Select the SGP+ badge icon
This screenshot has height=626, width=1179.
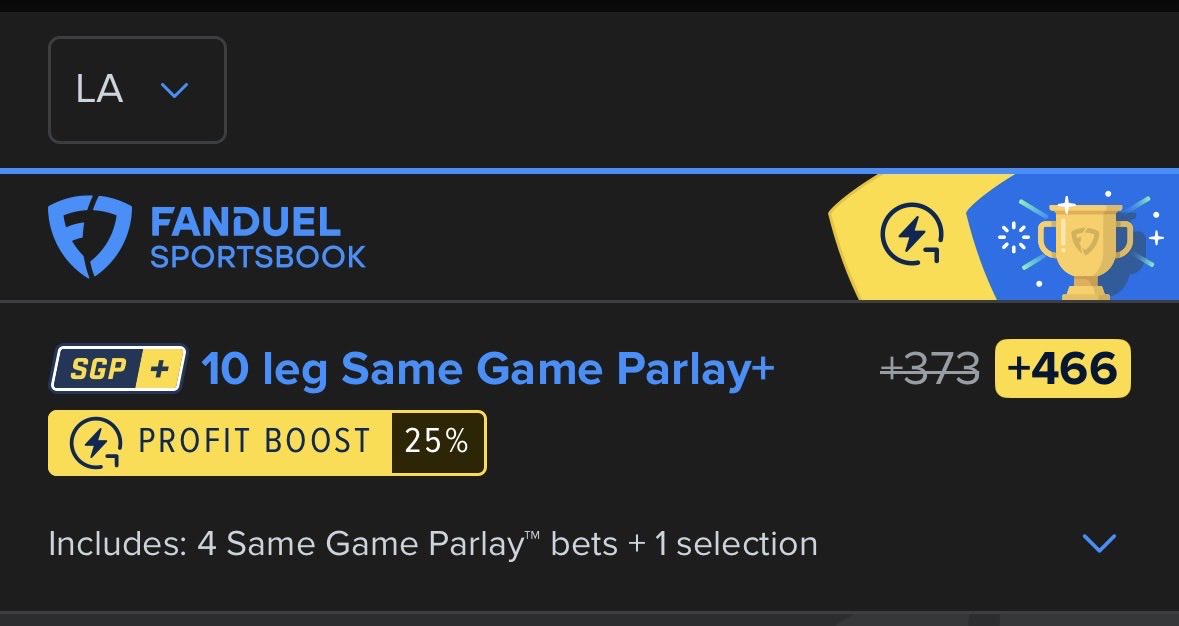click(x=118, y=368)
